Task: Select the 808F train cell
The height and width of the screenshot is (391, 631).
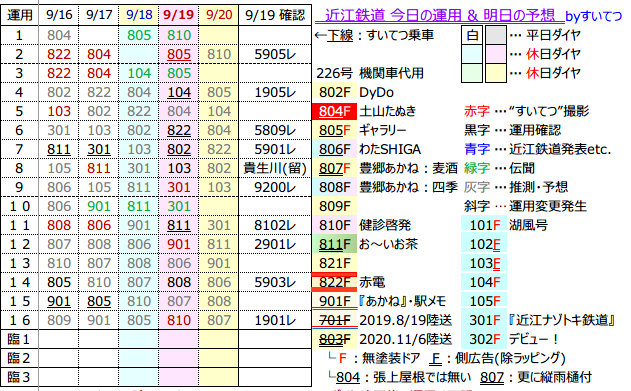Action: 334,187
